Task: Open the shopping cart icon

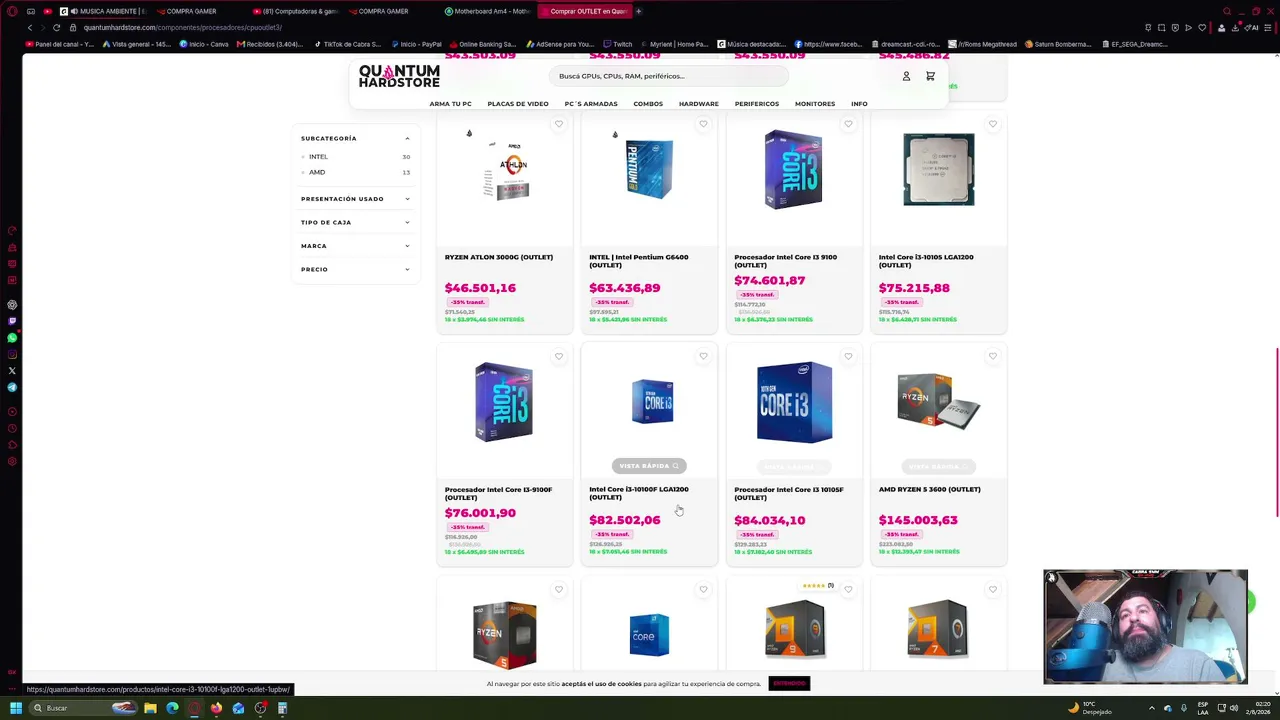Action: (930, 76)
